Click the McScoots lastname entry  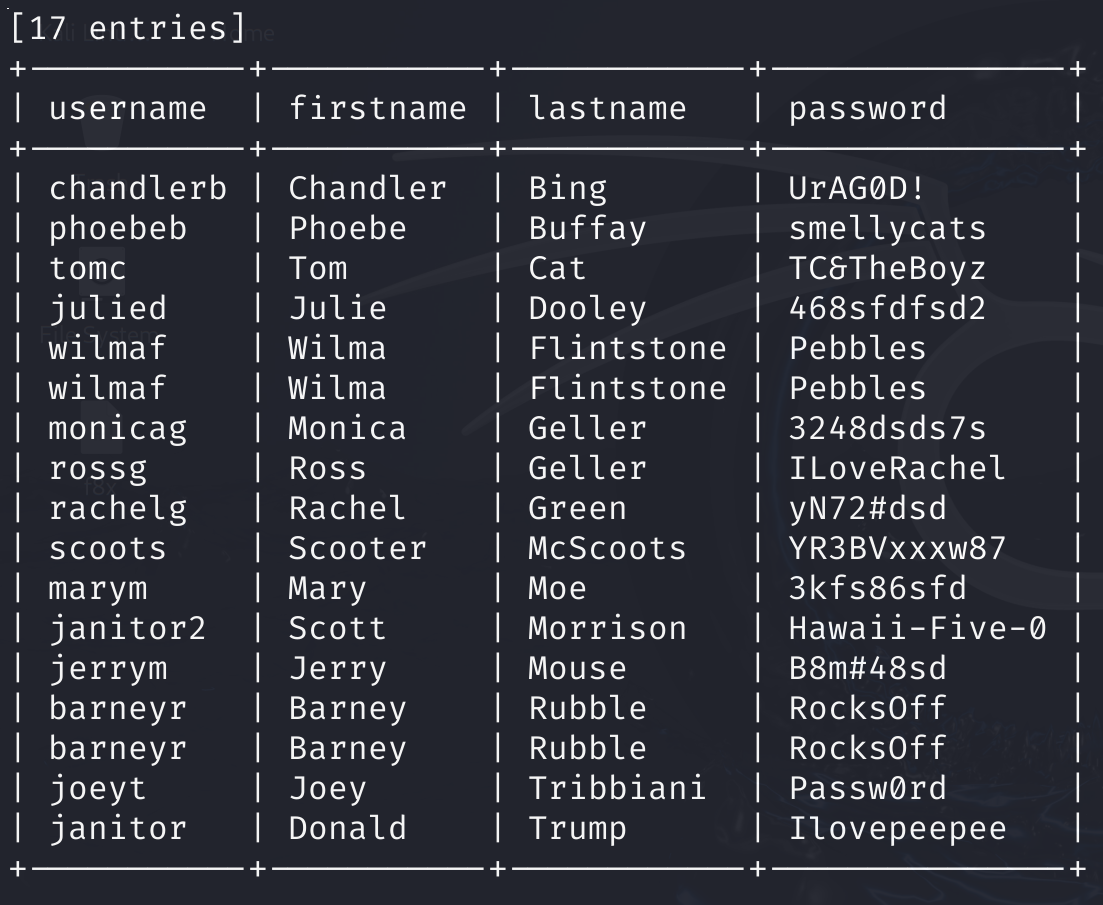607,548
